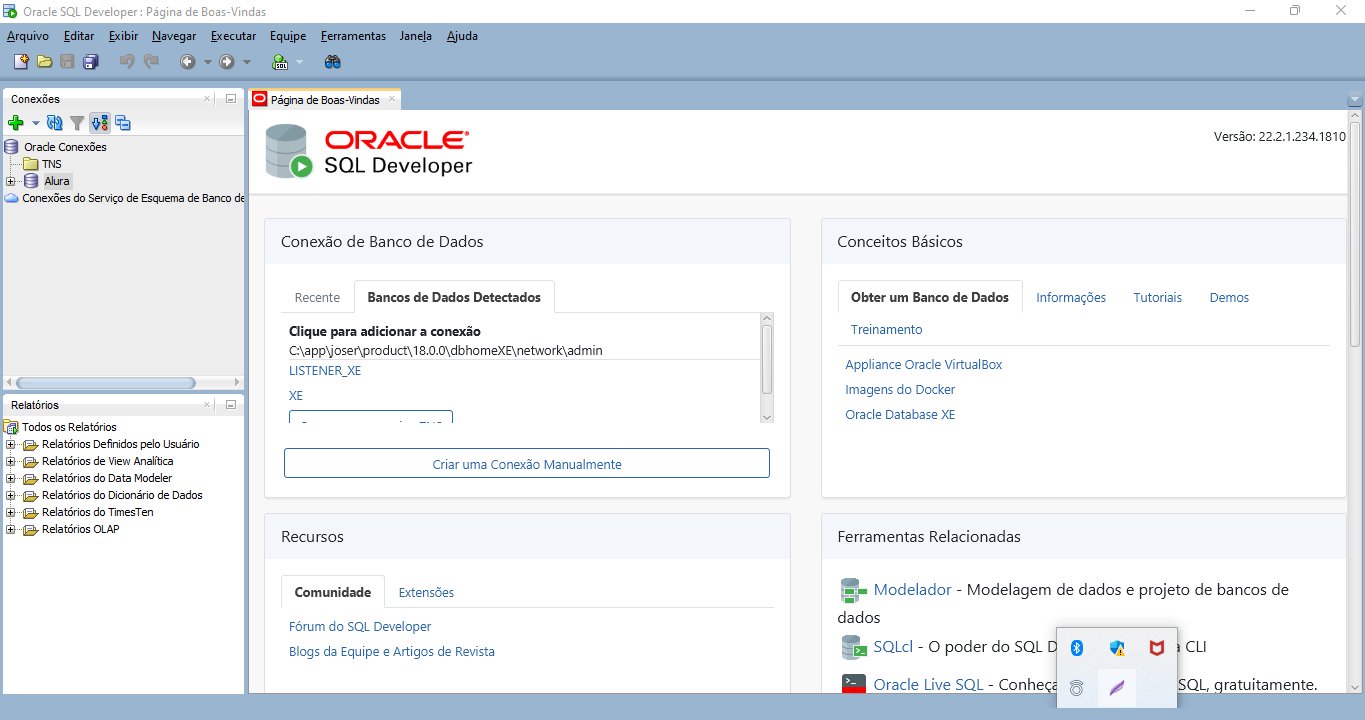The width and height of the screenshot is (1365, 720).
Task: Expand the Alura connection node
Action: [11, 181]
